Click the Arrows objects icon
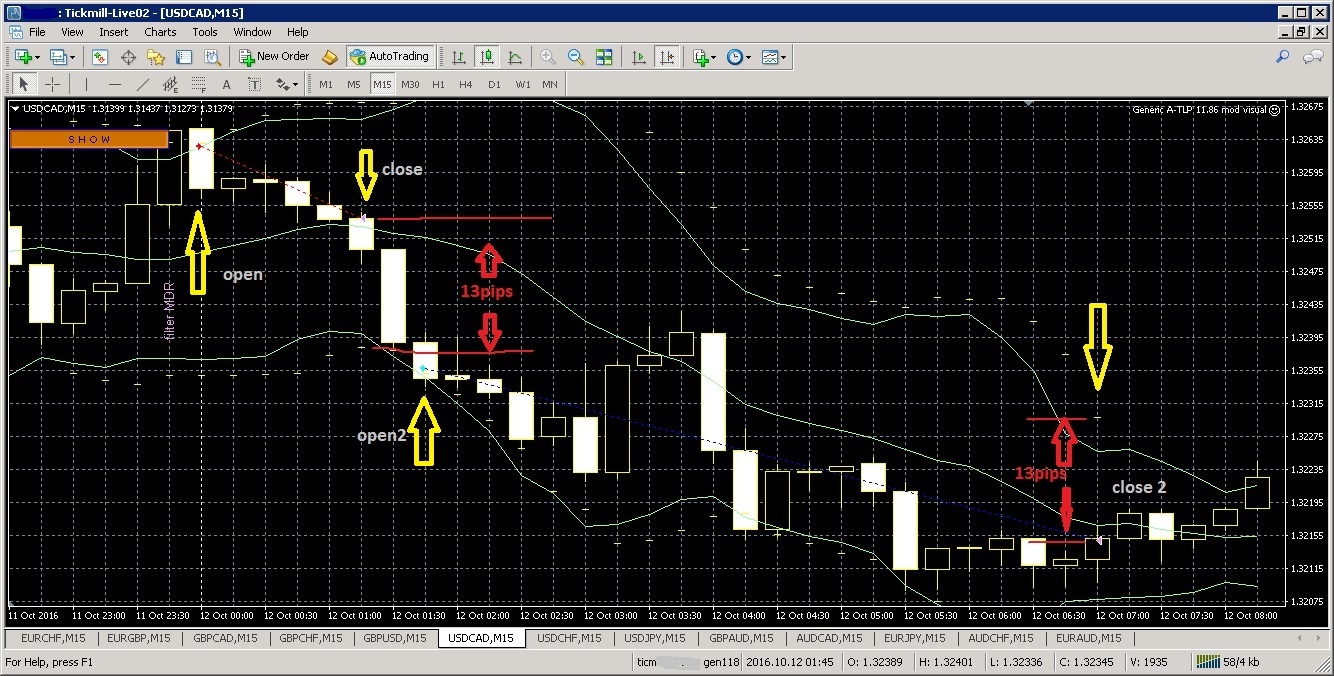The image size is (1334, 676). (x=282, y=84)
